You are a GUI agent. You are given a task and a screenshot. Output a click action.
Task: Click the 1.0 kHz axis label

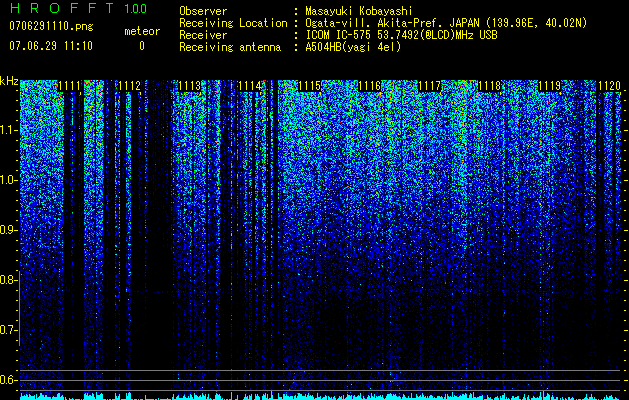coord(8,180)
